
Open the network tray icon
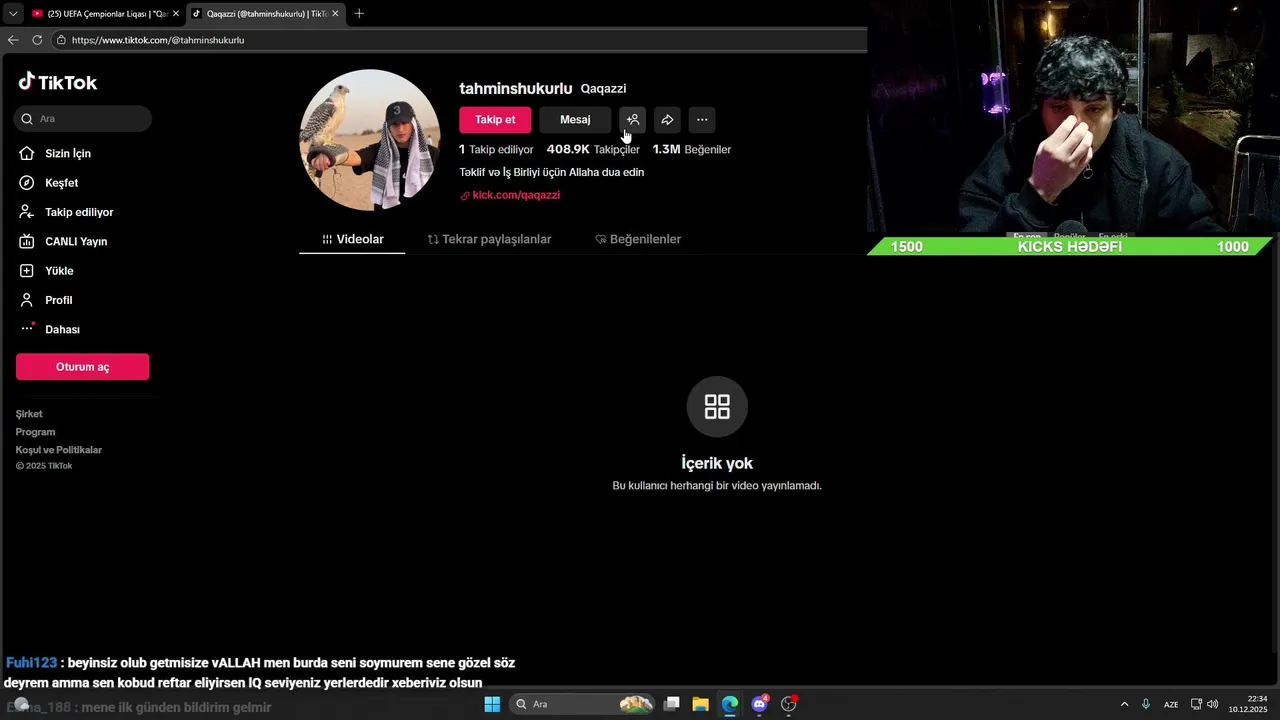pyautogui.click(x=1197, y=704)
